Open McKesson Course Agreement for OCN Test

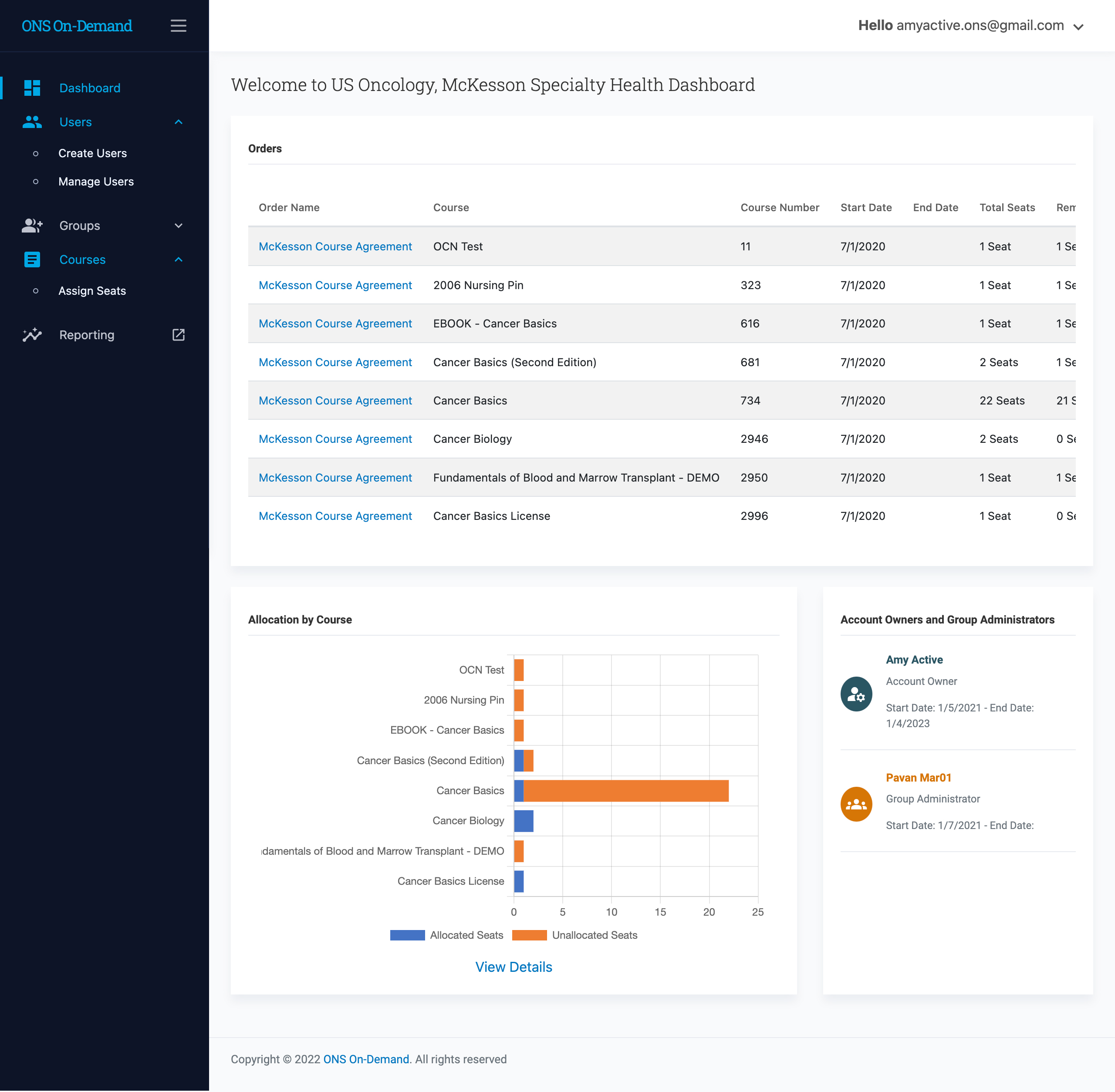335,246
